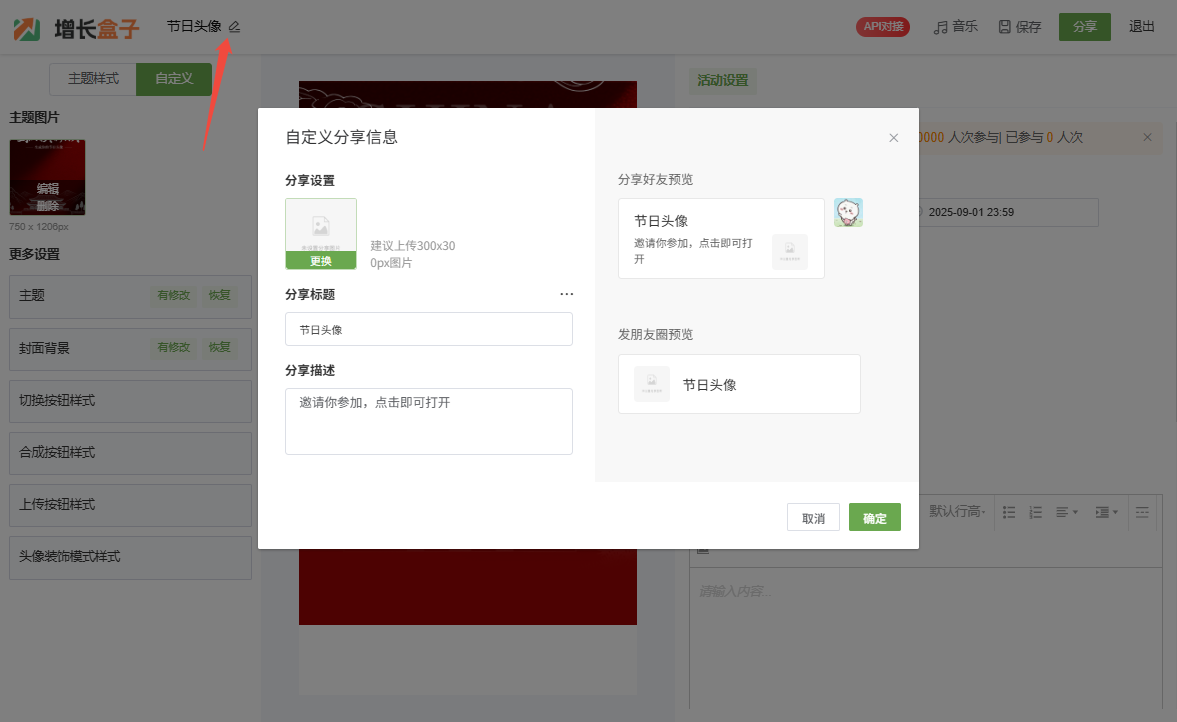Insert horizontal divider line in editor
Screen dimensions: 1177x722
tap(1142, 512)
